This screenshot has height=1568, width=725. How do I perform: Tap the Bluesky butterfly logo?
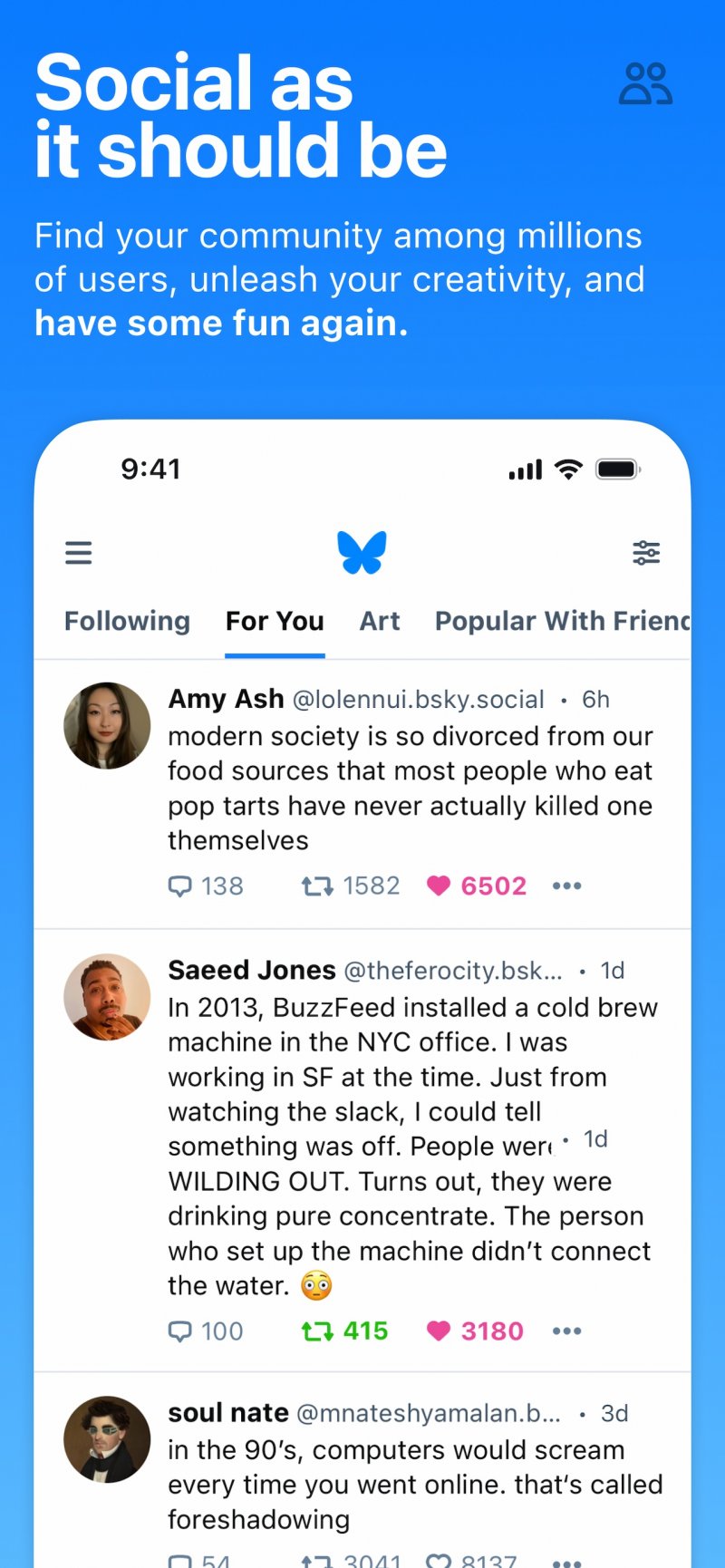[362, 552]
